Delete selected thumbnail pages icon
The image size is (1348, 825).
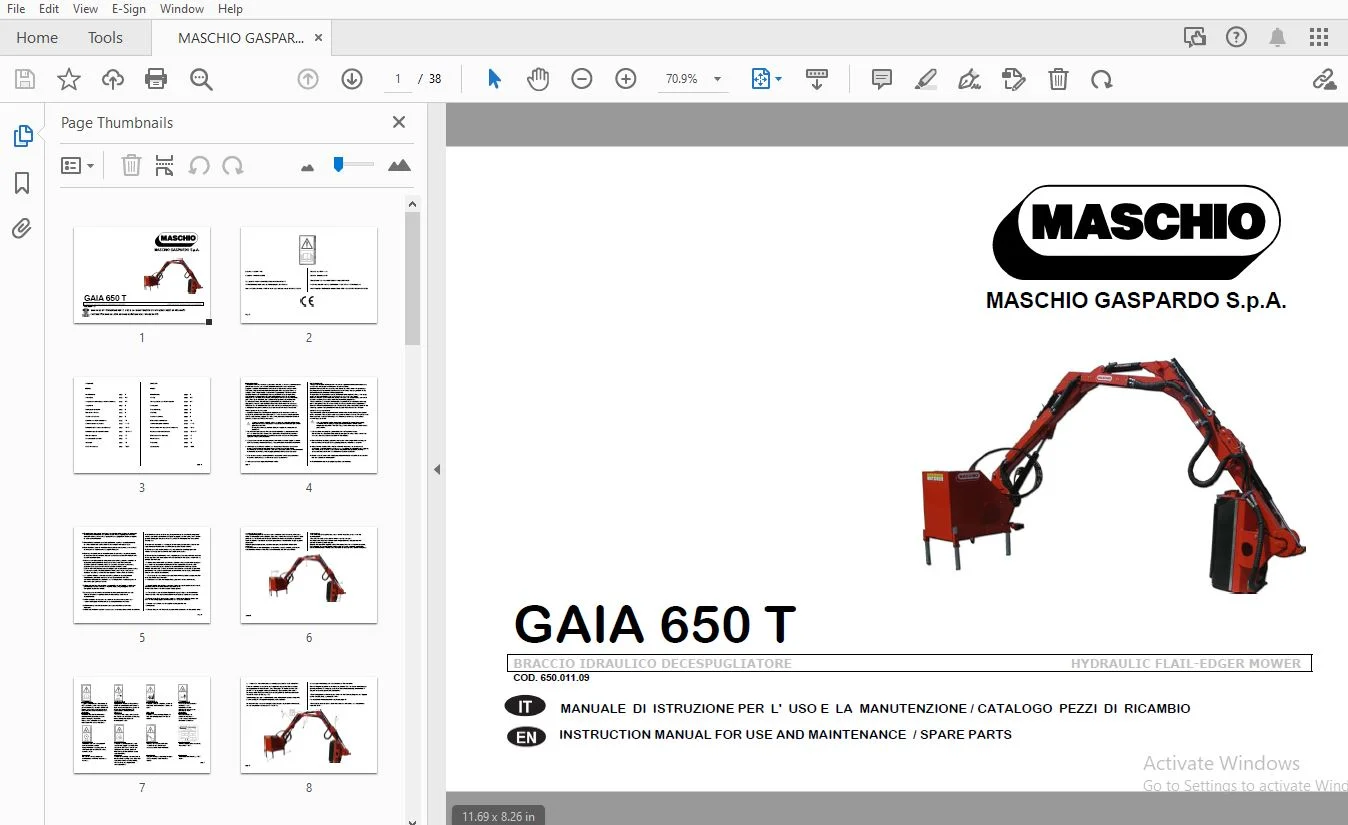[131, 165]
